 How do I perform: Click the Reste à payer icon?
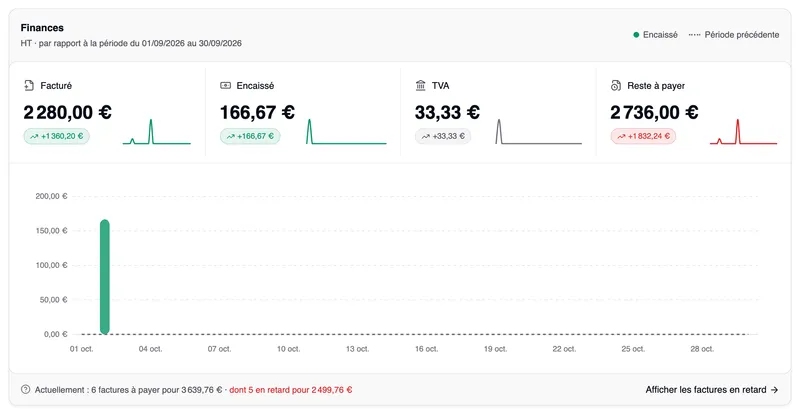[x=616, y=86]
